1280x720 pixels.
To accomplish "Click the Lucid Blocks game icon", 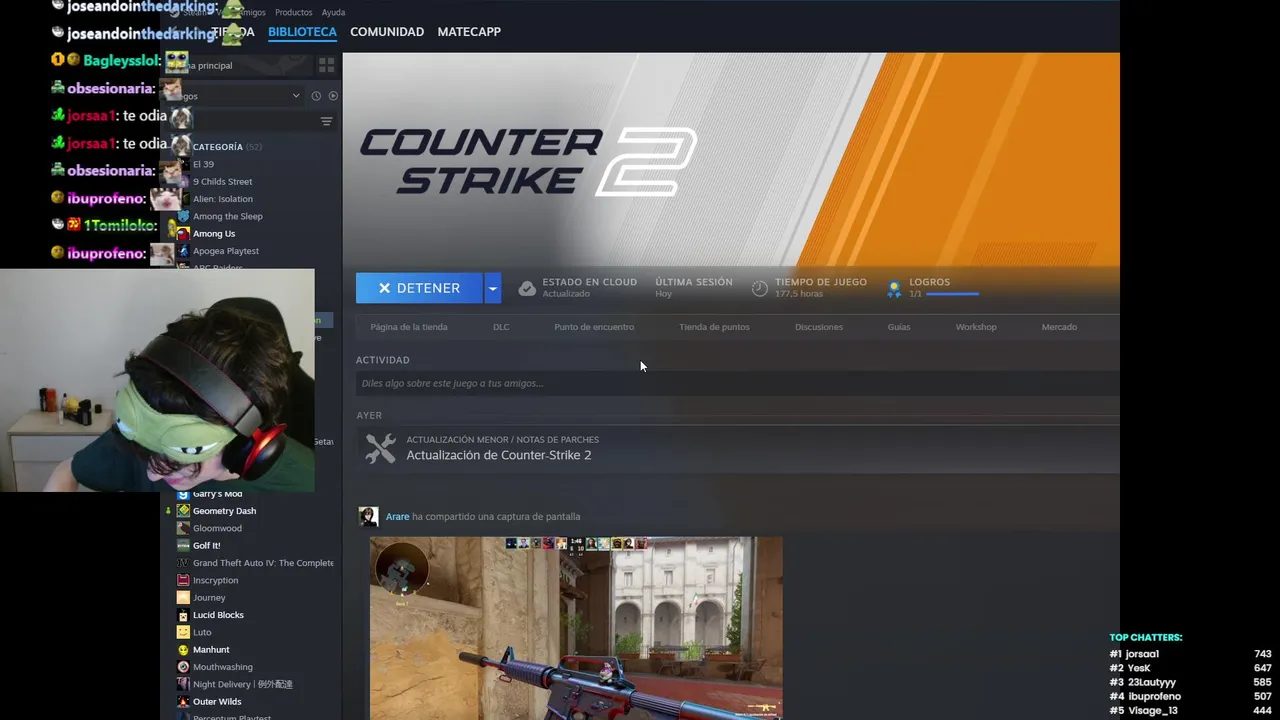I will pyautogui.click(x=183, y=615).
